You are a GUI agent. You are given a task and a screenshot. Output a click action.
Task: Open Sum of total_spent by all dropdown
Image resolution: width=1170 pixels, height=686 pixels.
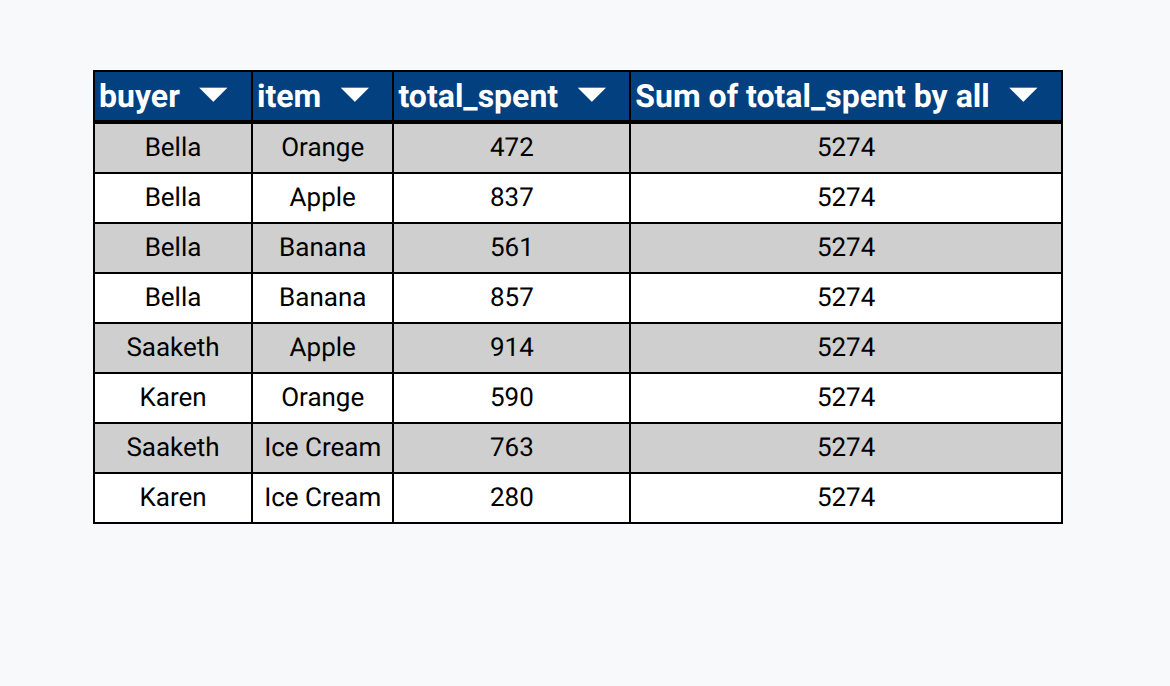pos(1023,95)
